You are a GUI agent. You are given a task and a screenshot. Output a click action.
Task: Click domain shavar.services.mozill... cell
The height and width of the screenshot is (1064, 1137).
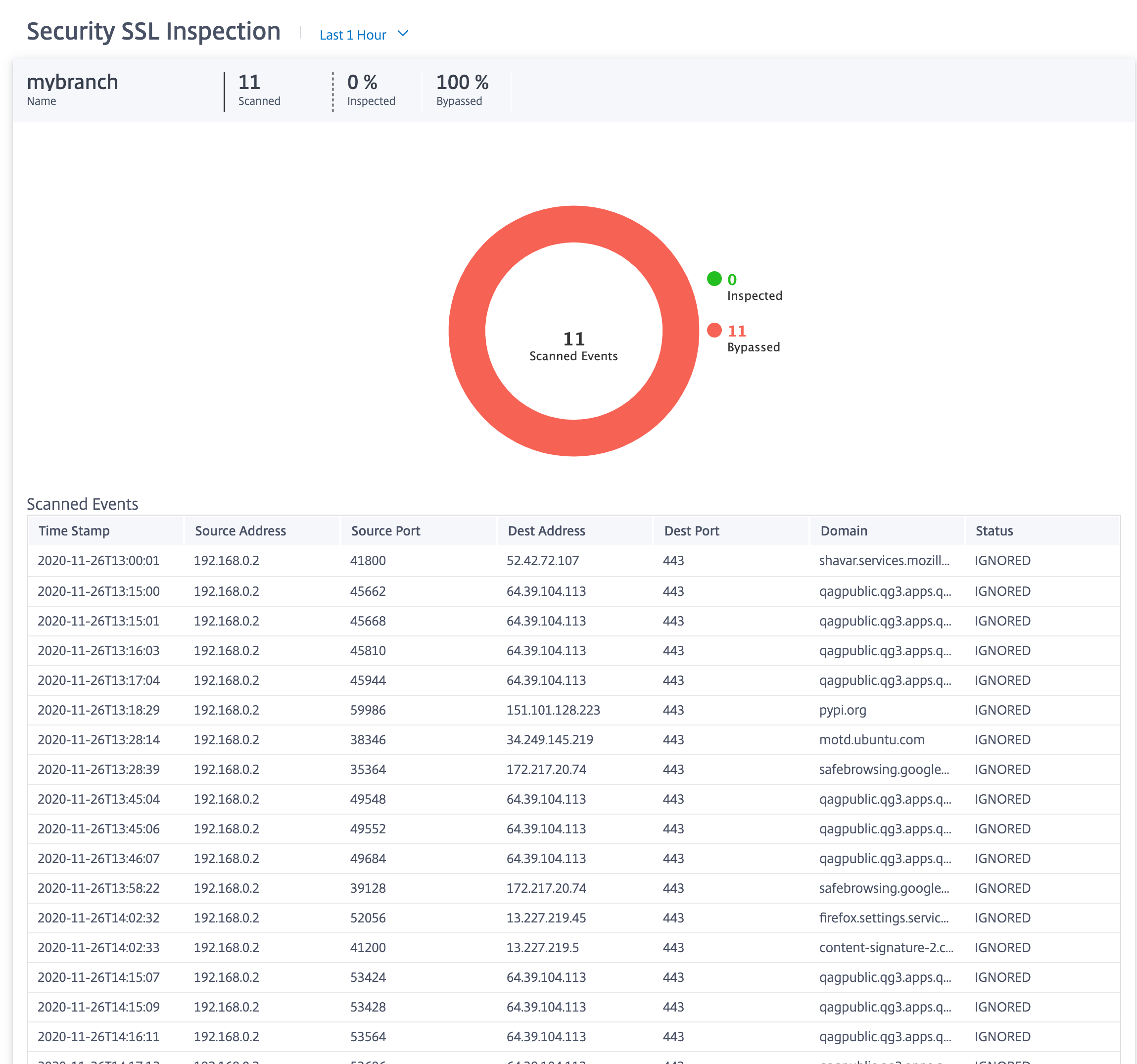point(884,561)
